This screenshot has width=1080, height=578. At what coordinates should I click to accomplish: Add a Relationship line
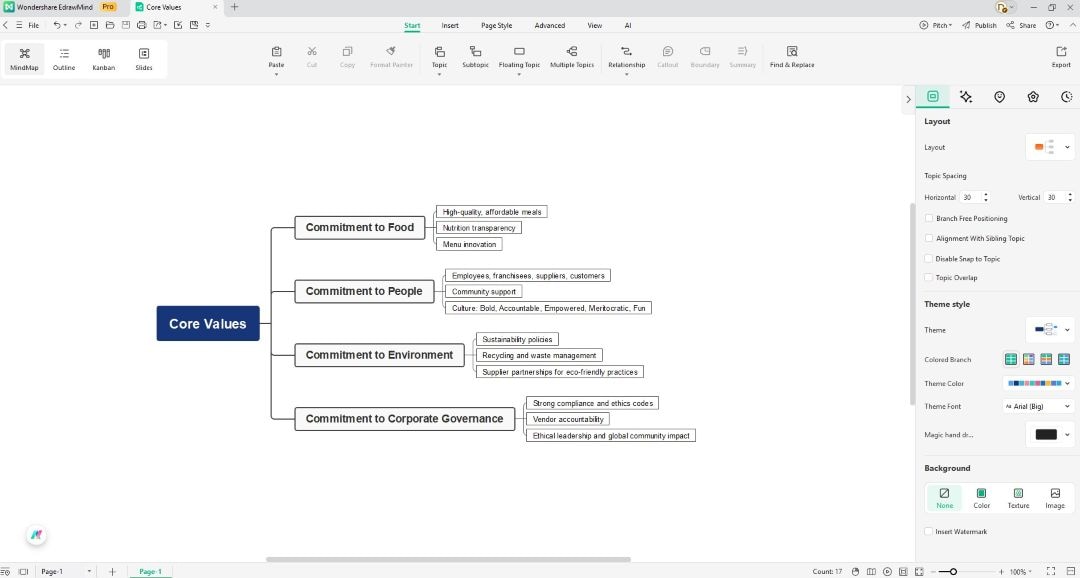626,55
